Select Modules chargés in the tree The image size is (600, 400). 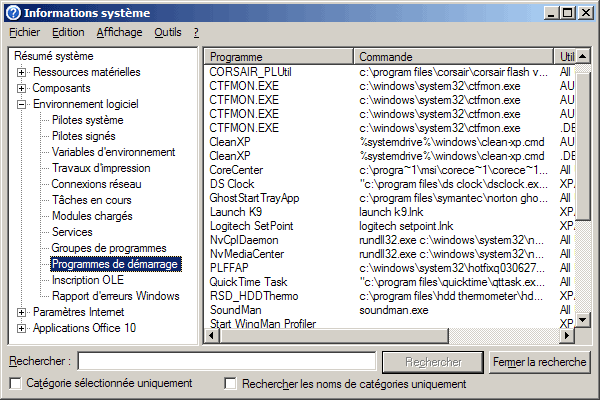click(x=91, y=216)
